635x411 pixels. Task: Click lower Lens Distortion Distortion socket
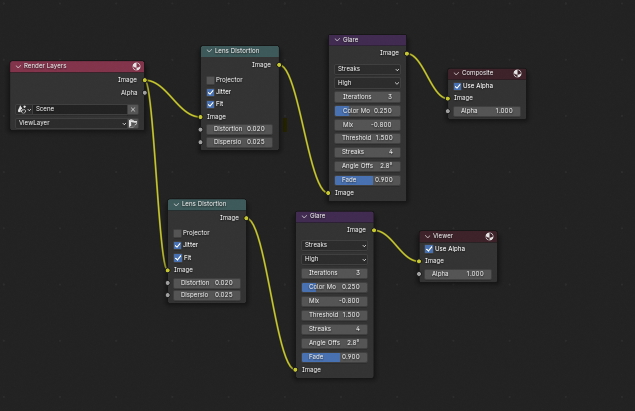tap(167, 283)
